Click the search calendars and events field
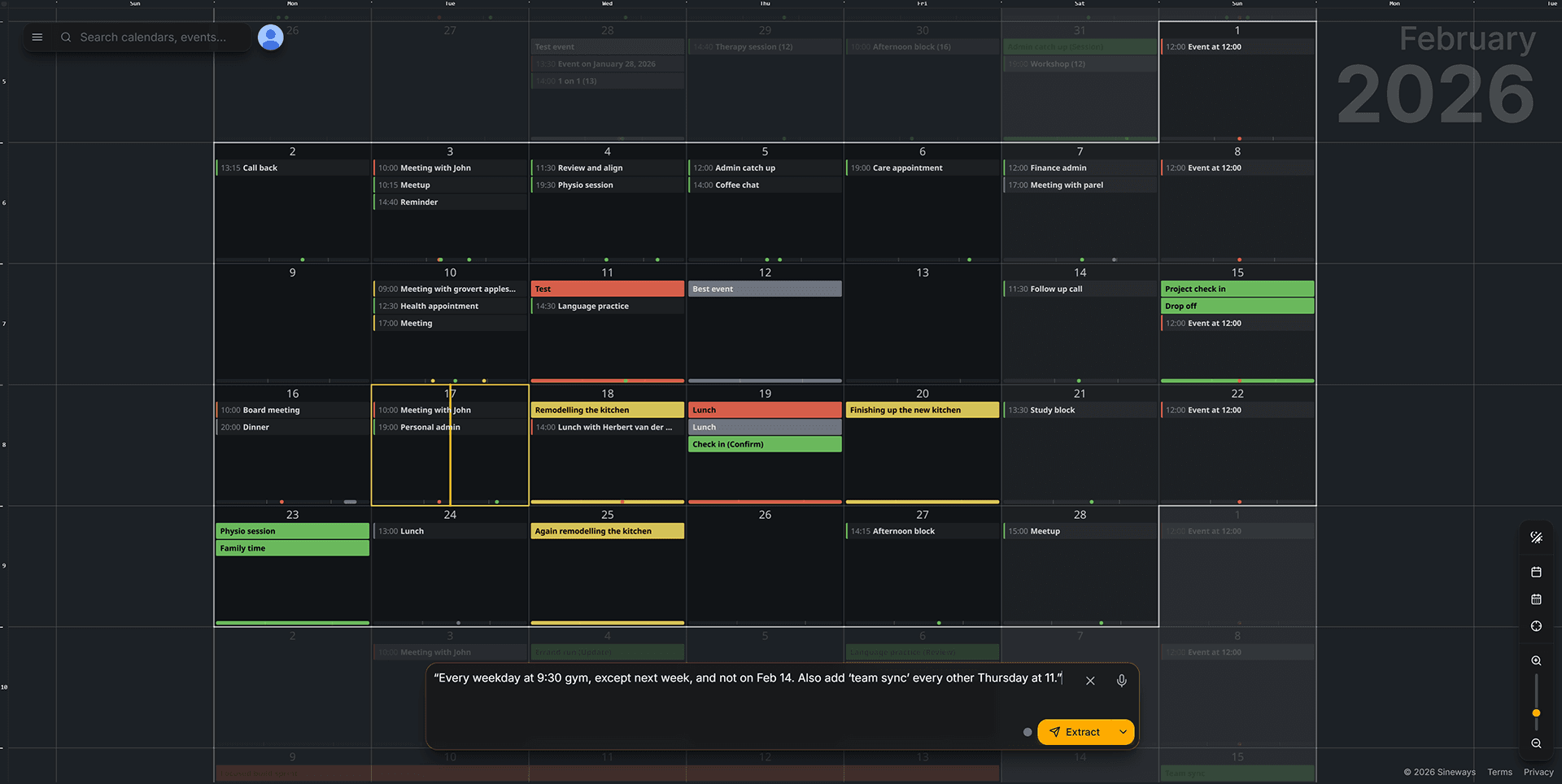1562x784 pixels. pyautogui.click(x=153, y=37)
